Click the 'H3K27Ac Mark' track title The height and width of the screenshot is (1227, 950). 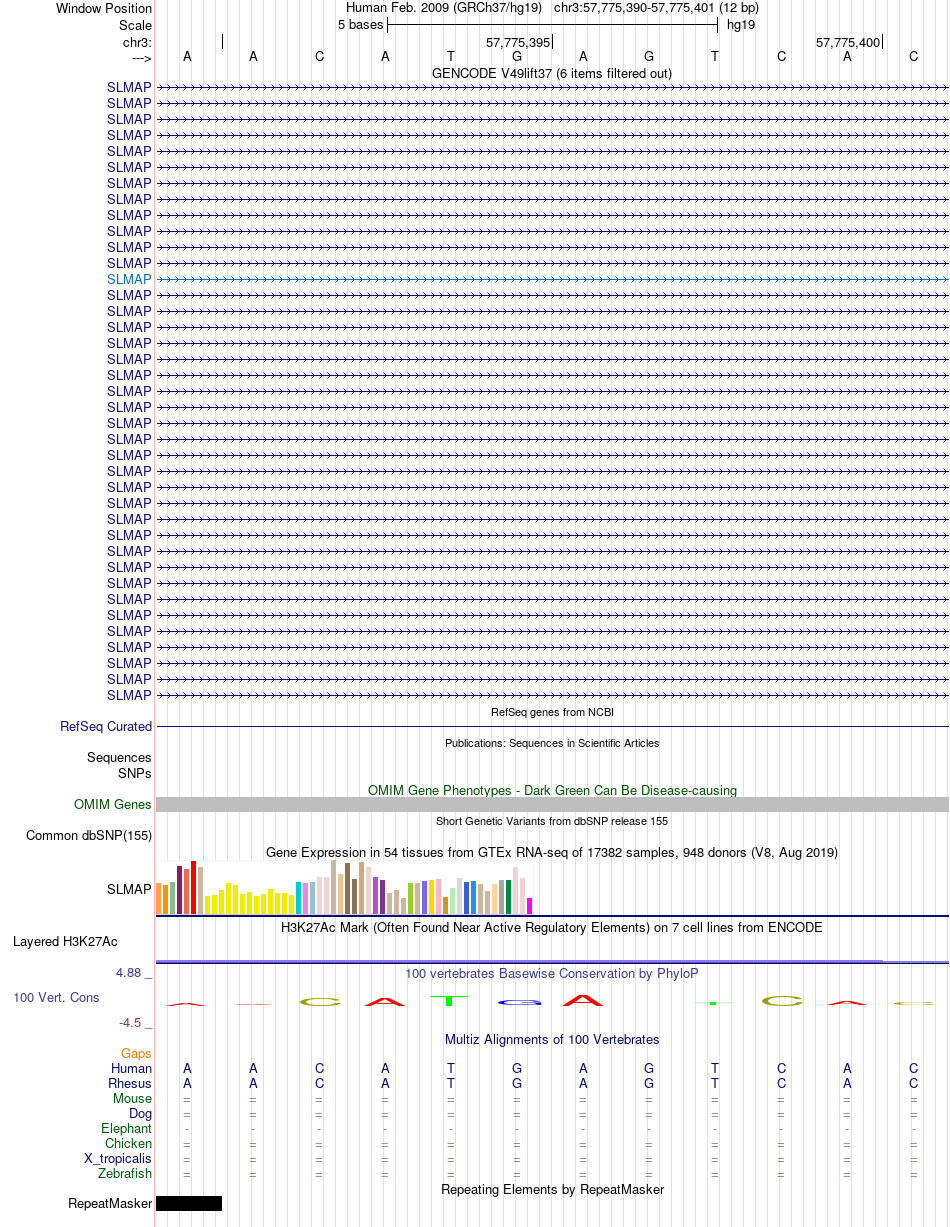click(x=552, y=928)
